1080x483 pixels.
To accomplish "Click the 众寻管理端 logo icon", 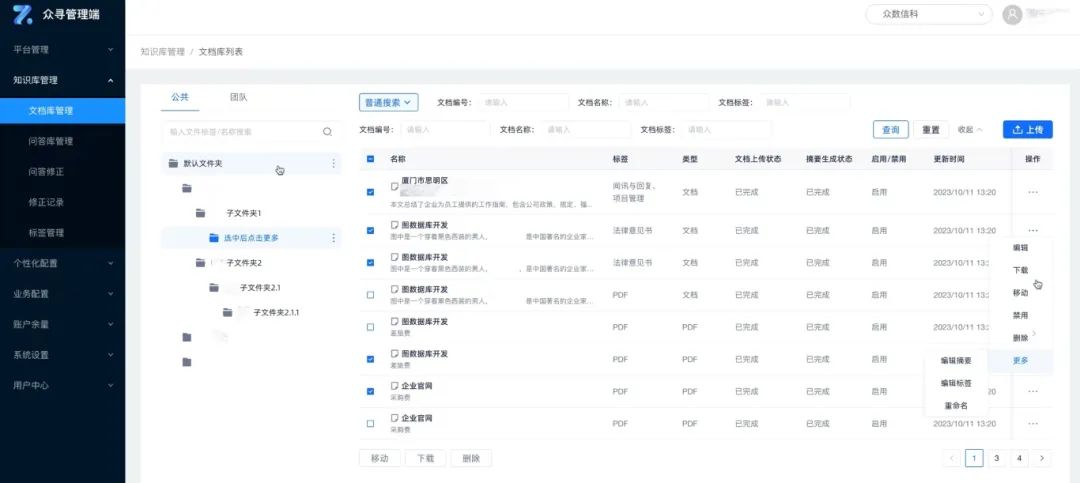I will tap(22, 14).
